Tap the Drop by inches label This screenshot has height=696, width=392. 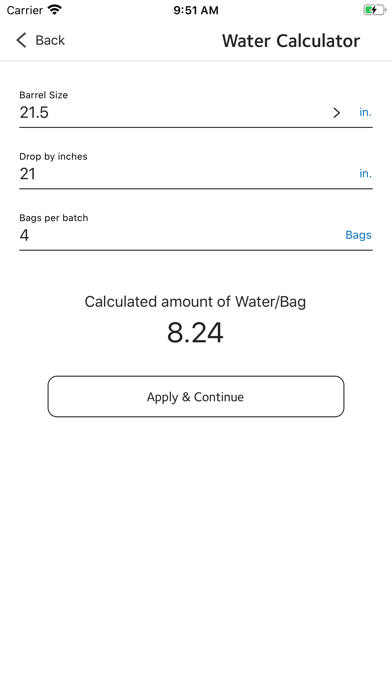[53, 157]
